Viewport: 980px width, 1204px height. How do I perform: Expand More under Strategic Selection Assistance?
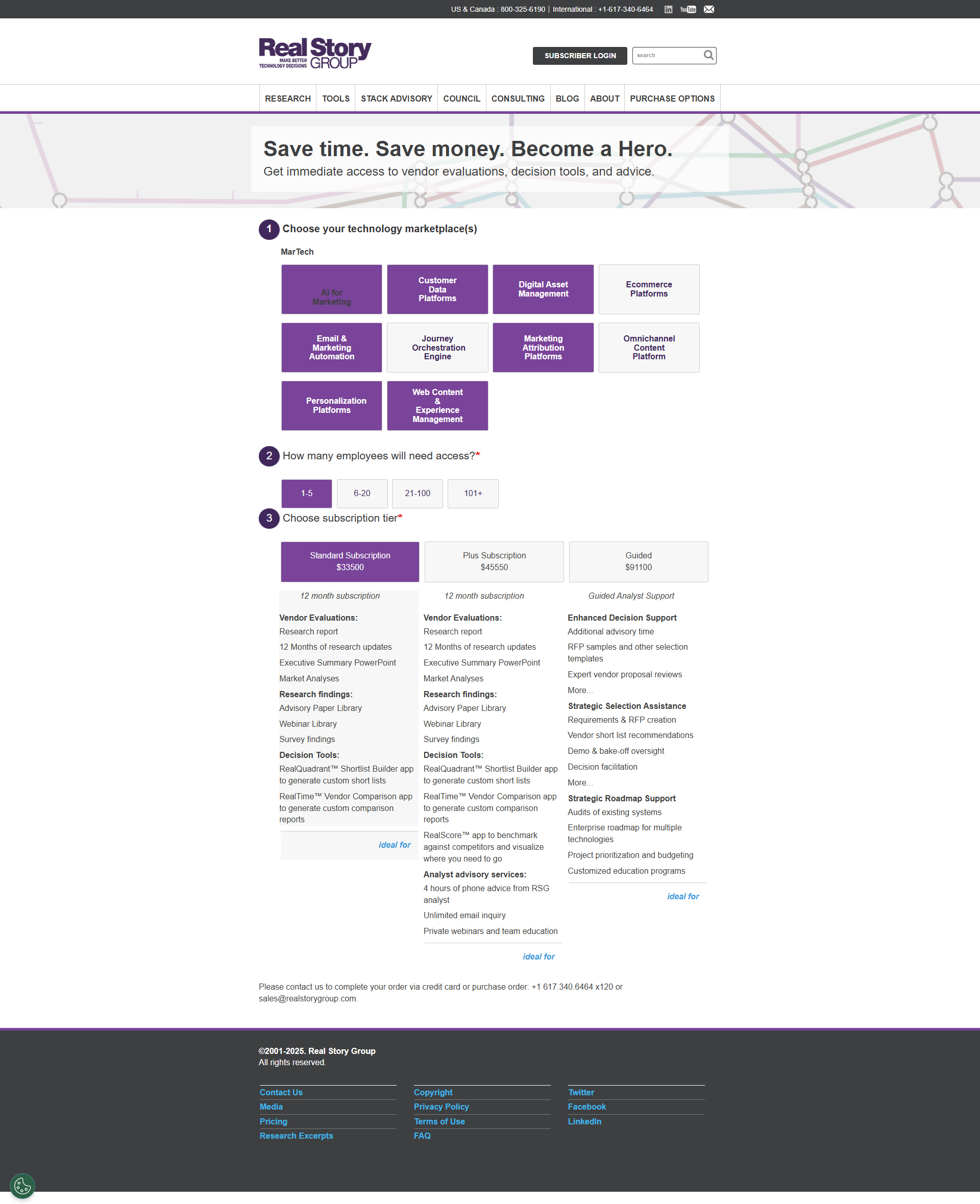coord(580,782)
